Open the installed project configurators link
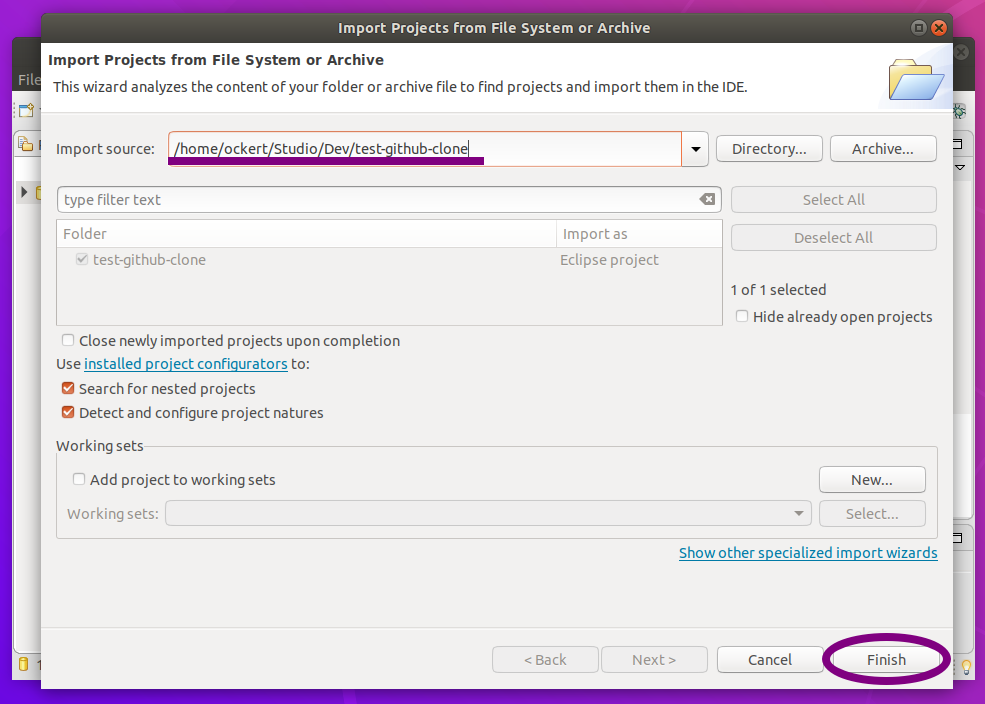 (x=186, y=364)
